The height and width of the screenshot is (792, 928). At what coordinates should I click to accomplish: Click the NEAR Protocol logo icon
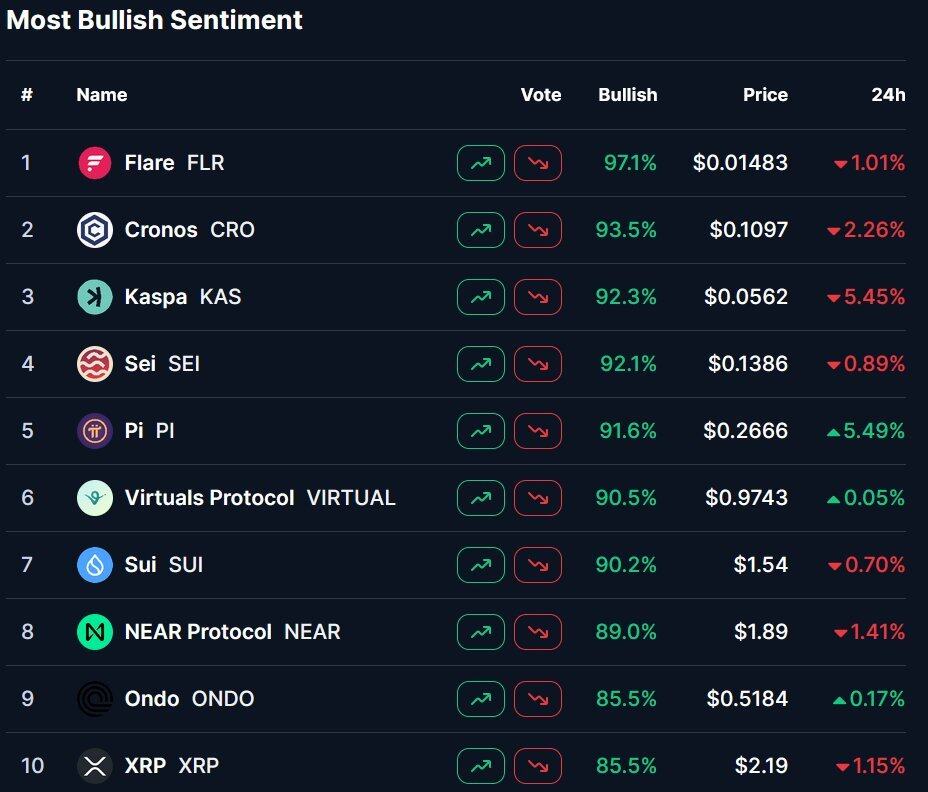click(x=95, y=632)
